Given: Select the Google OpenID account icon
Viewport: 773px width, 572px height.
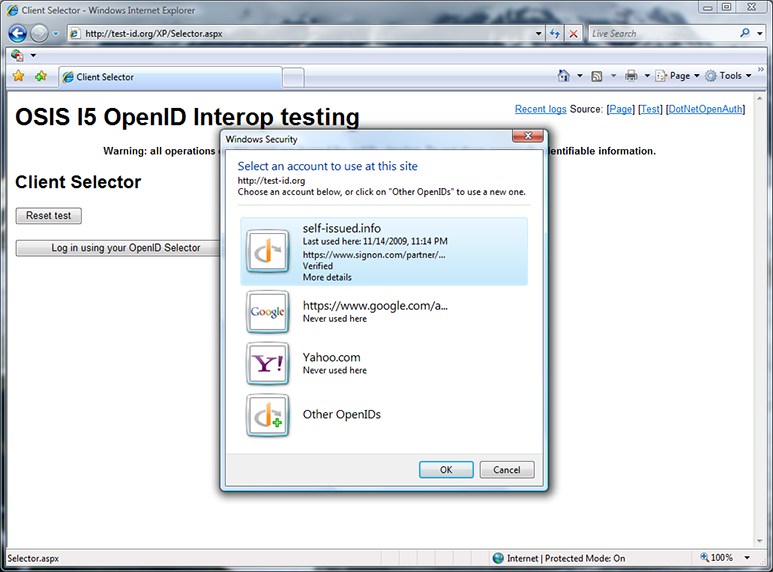Looking at the screenshot, I should (x=268, y=312).
